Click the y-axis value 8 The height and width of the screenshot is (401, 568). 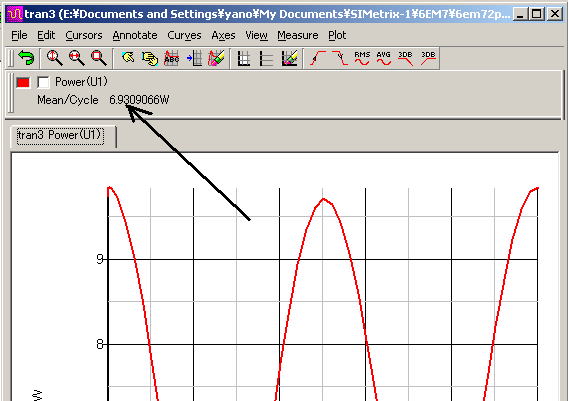(x=100, y=344)
